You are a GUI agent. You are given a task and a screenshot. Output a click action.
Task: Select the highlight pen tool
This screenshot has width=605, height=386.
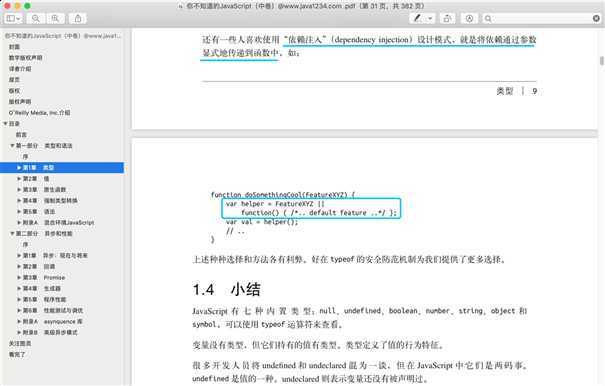tap(417, 19)
